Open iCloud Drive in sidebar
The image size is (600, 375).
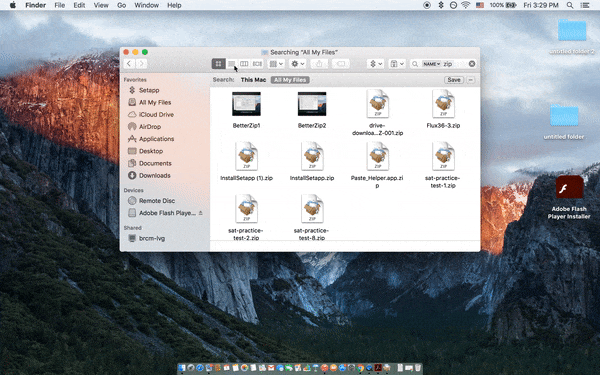(156, 114)
